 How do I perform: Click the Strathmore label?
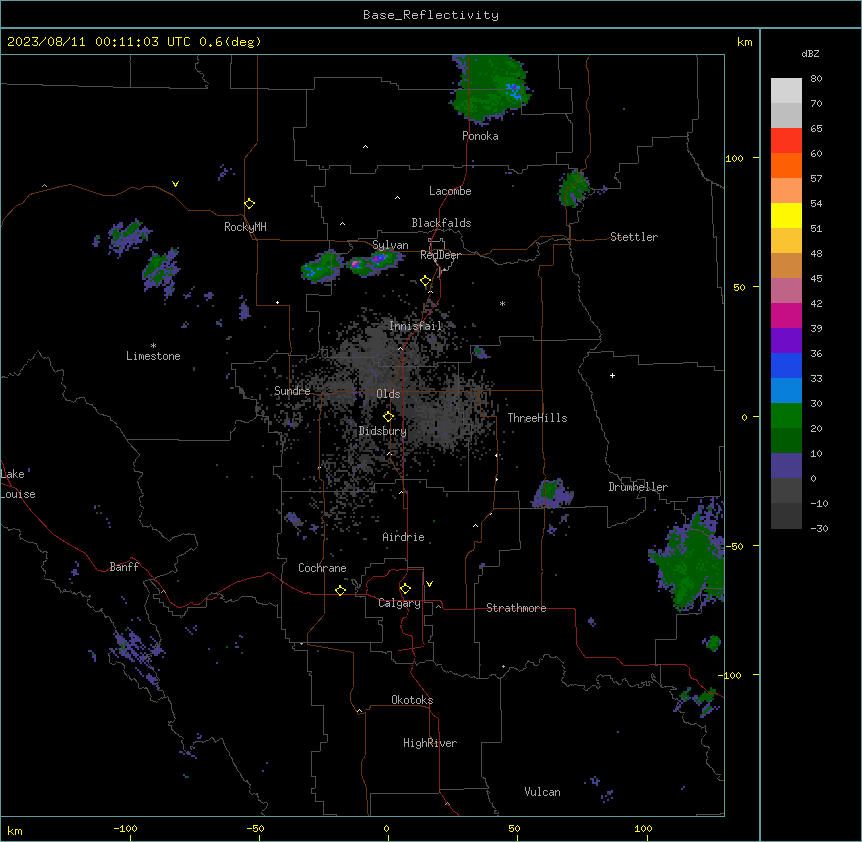(516, 608)
